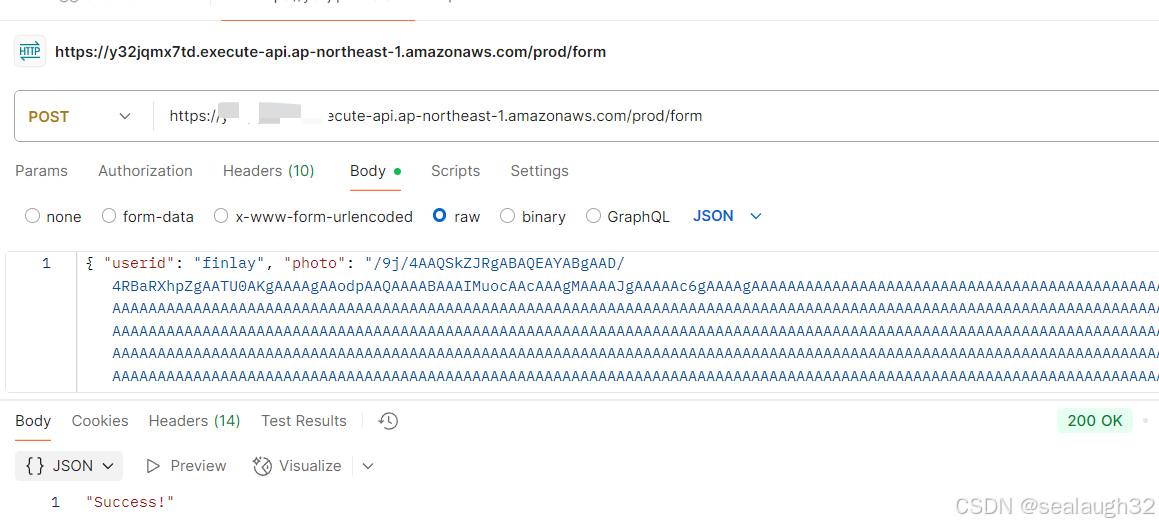Screen dimensions: 1159x526
Task: Click the Preview button in response
Action: (186, 466)
